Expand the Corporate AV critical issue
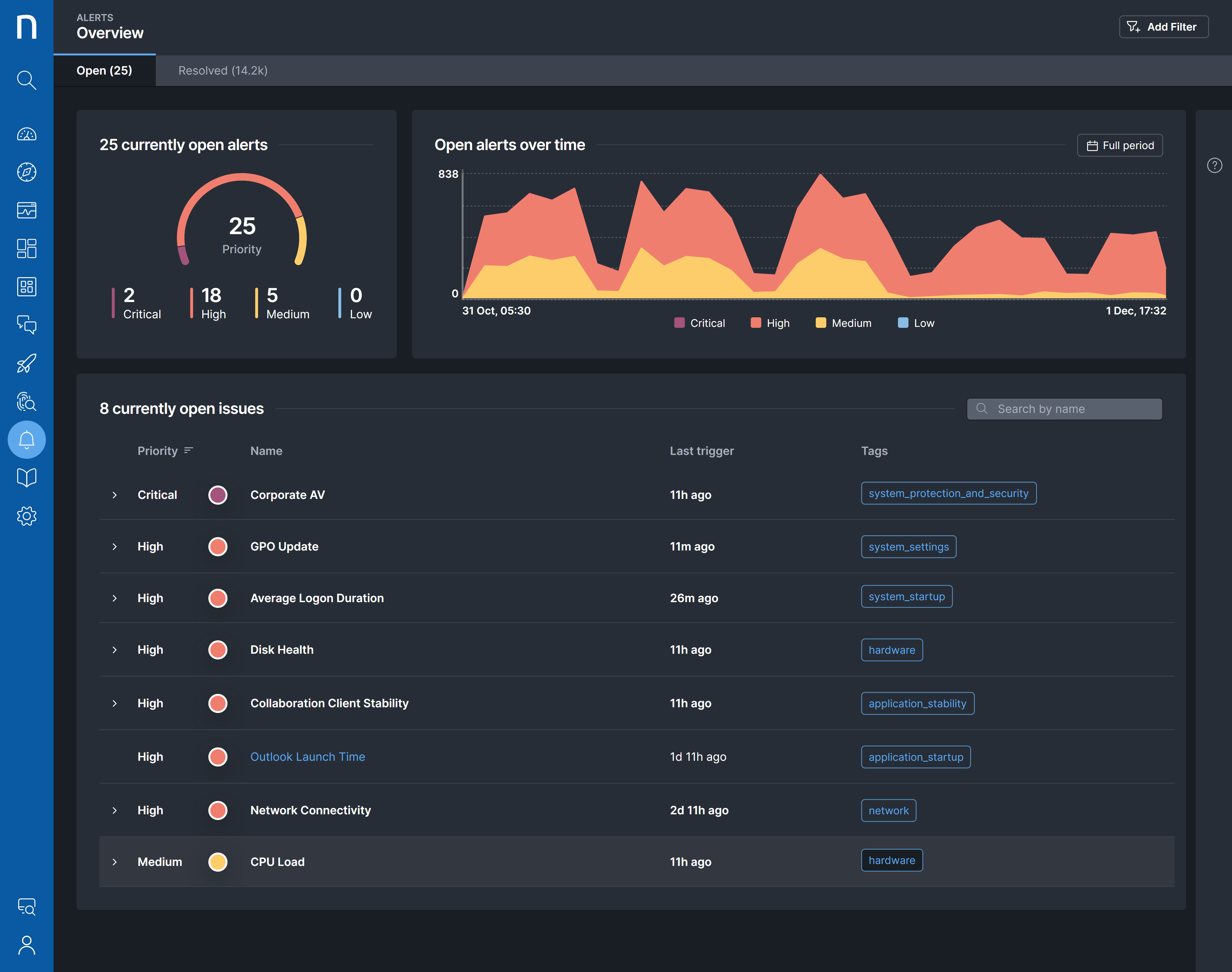 pyautogui.click(x=115, y=494)
